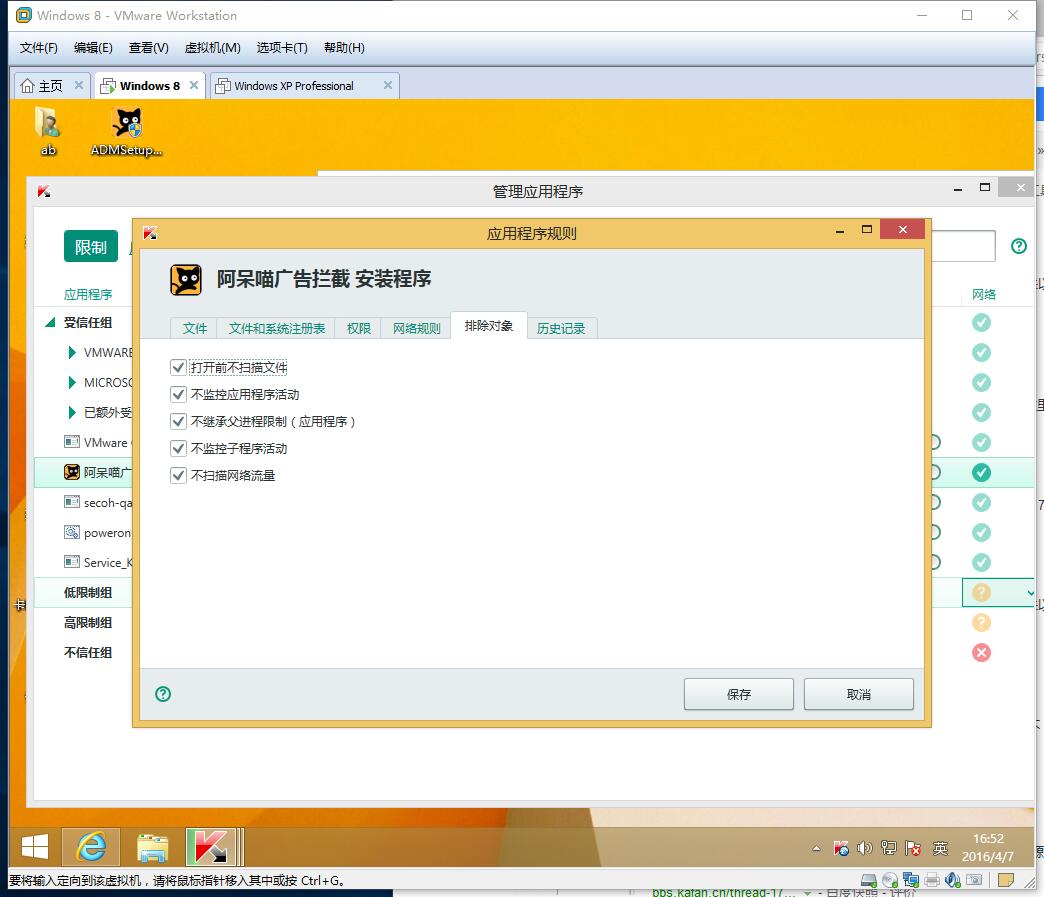Click the taskbar clock showing 16:52
The width and height of the screenshot is (1044, 897).
pos(987,847)
